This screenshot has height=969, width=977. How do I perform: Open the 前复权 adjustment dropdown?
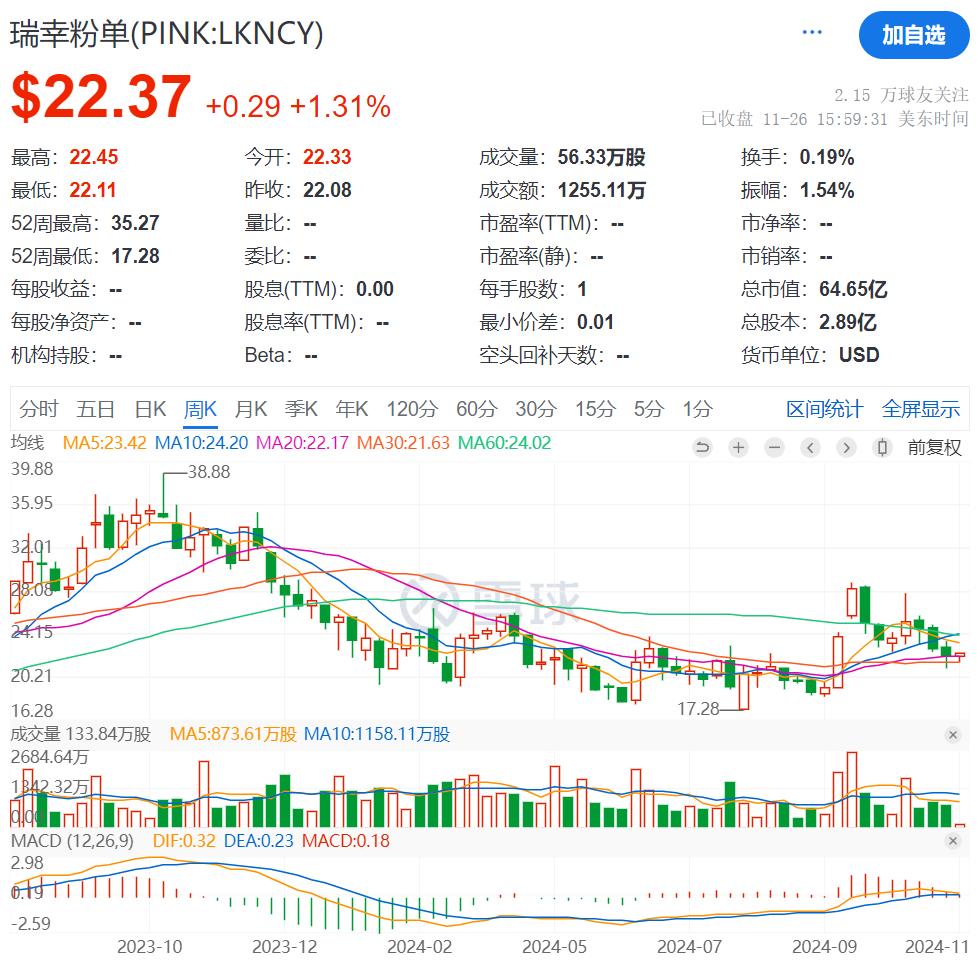[x=934, y=447]
